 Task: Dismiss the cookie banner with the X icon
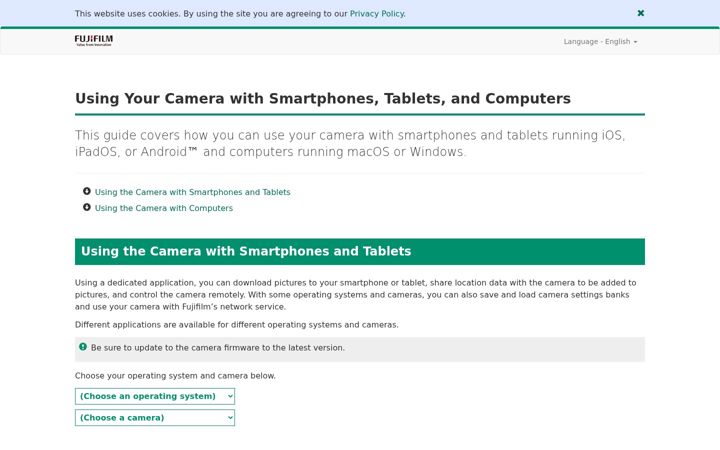(641, 13)
